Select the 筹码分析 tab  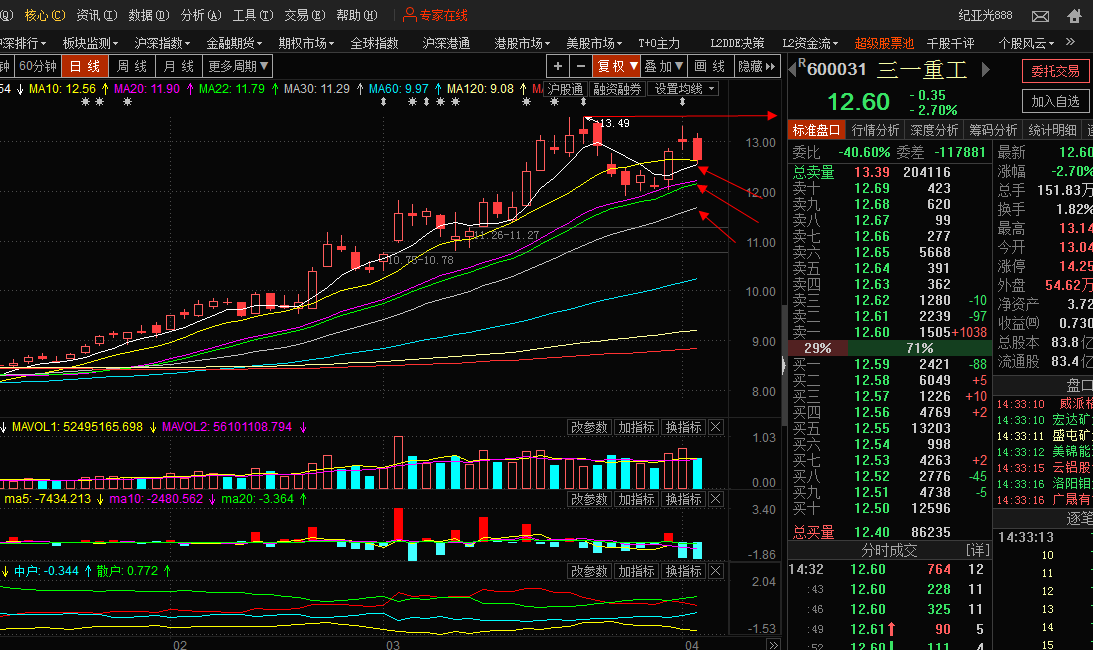tap(993, 130)
